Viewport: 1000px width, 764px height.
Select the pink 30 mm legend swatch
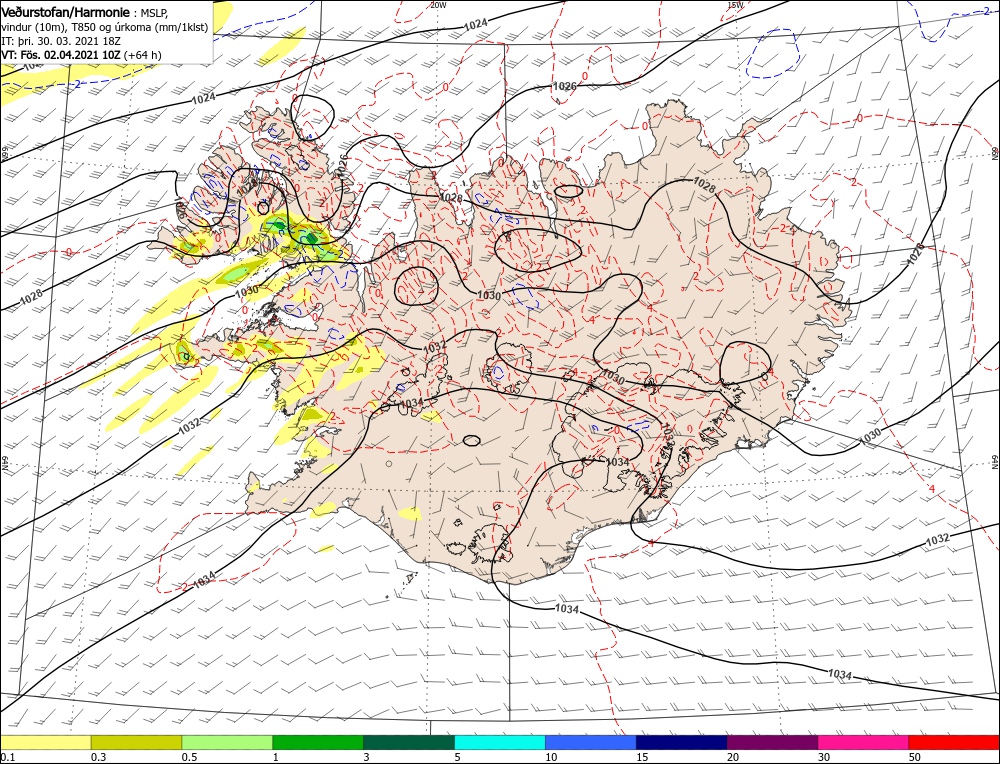pos(864,742)
